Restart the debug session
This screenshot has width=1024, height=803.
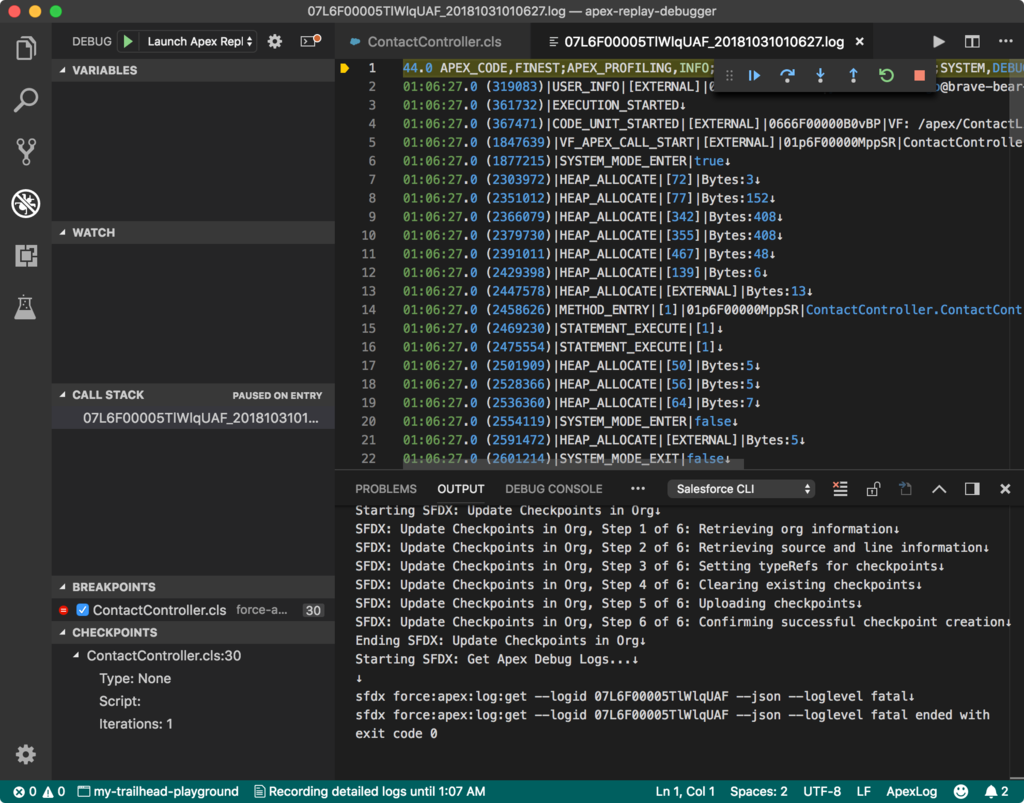coord(886,76)
